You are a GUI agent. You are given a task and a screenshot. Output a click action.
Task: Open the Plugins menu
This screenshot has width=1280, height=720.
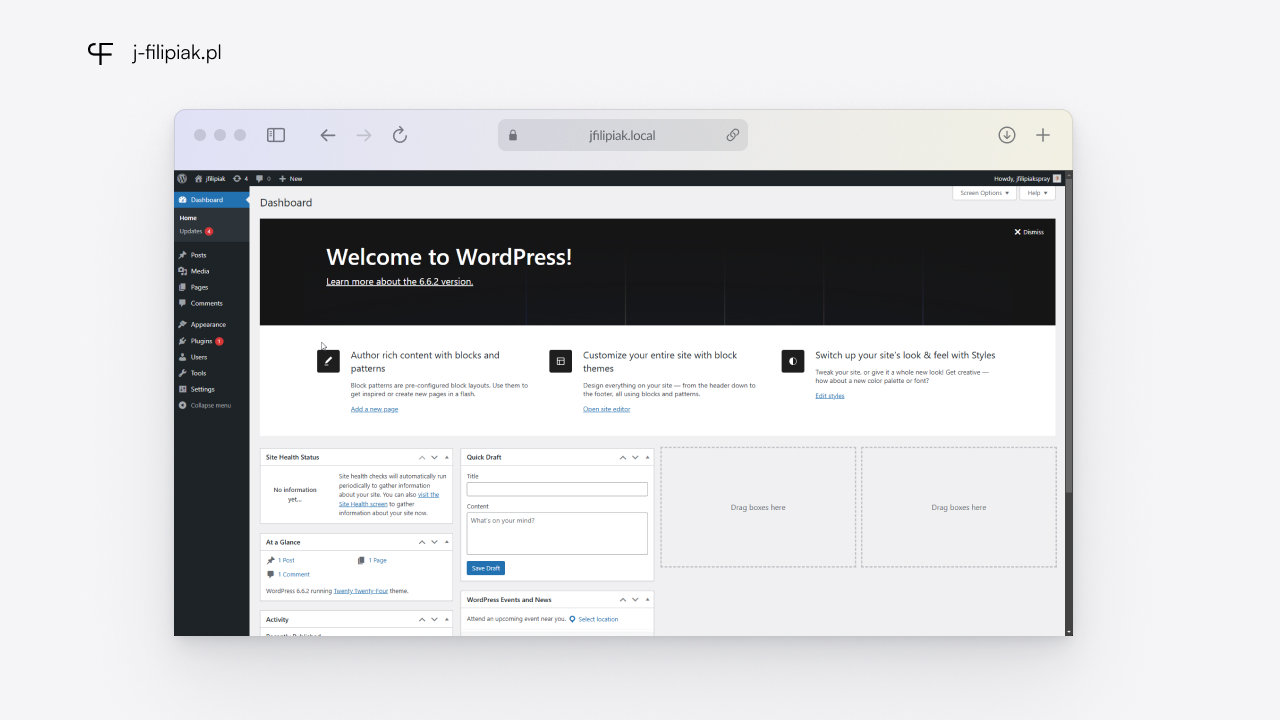[211, 341]
